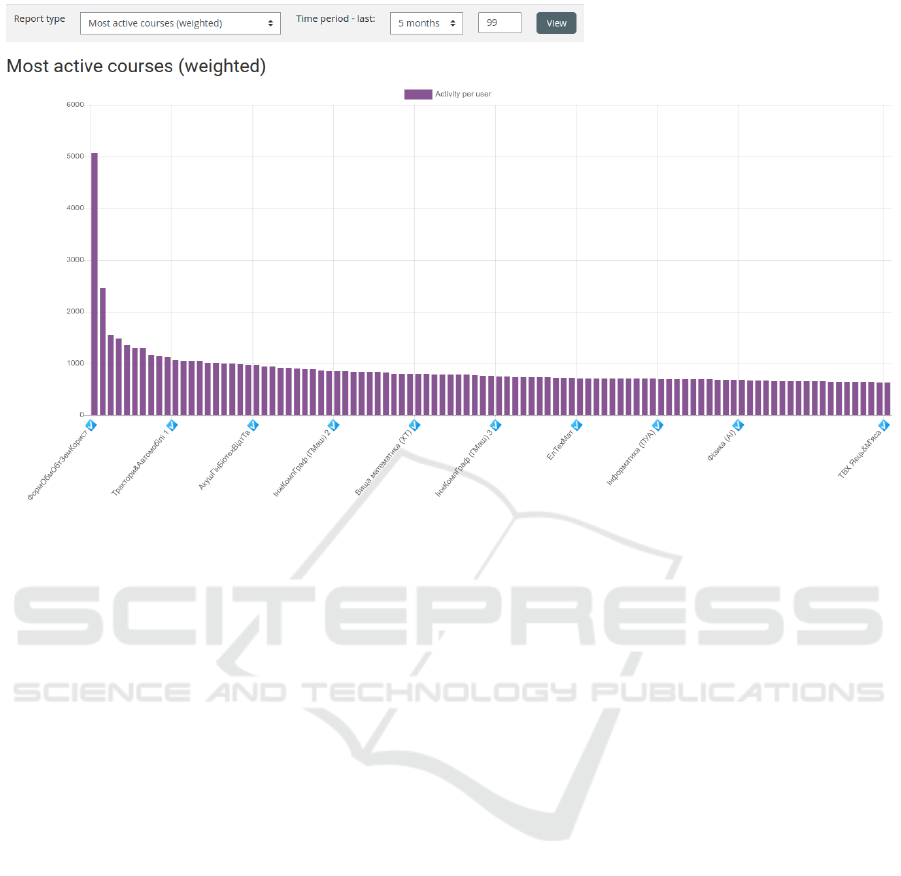Click the icon beside АкушГінБіотехВідтТв label
Viewport: 901px width, 876px height.
point(253,425)
